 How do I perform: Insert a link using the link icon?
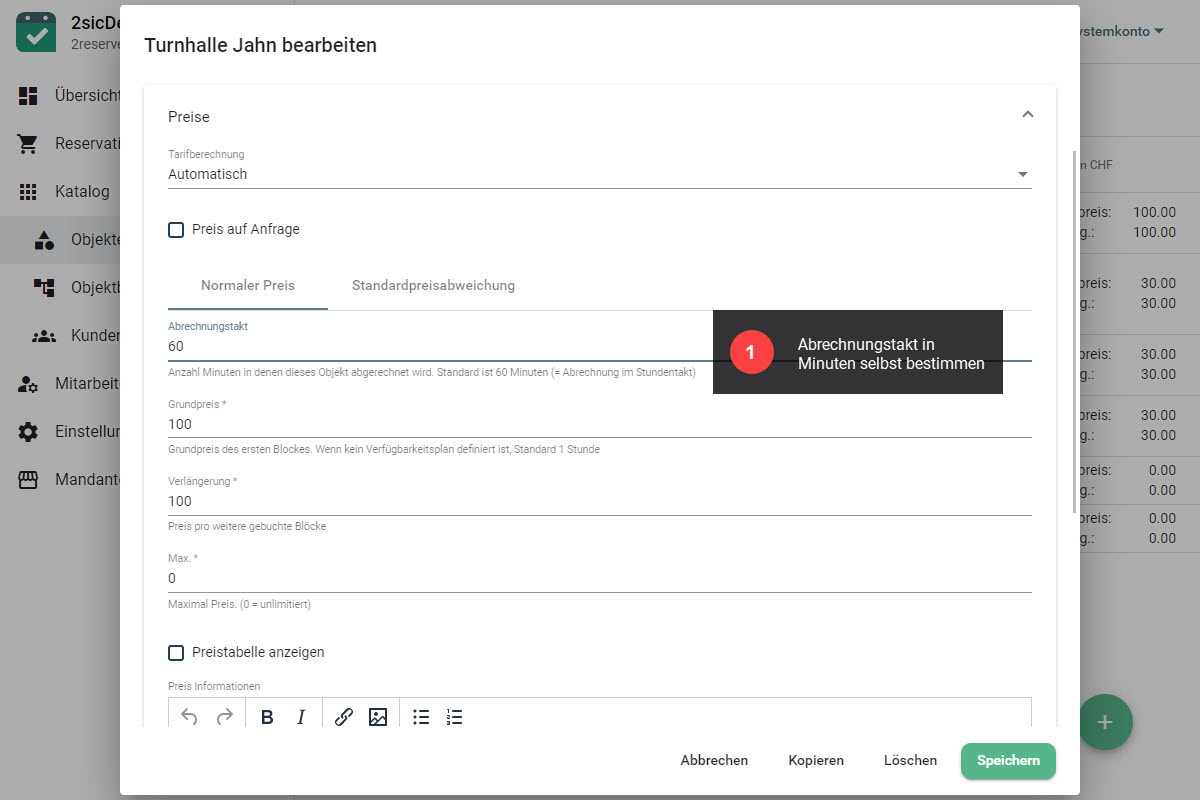344,717
